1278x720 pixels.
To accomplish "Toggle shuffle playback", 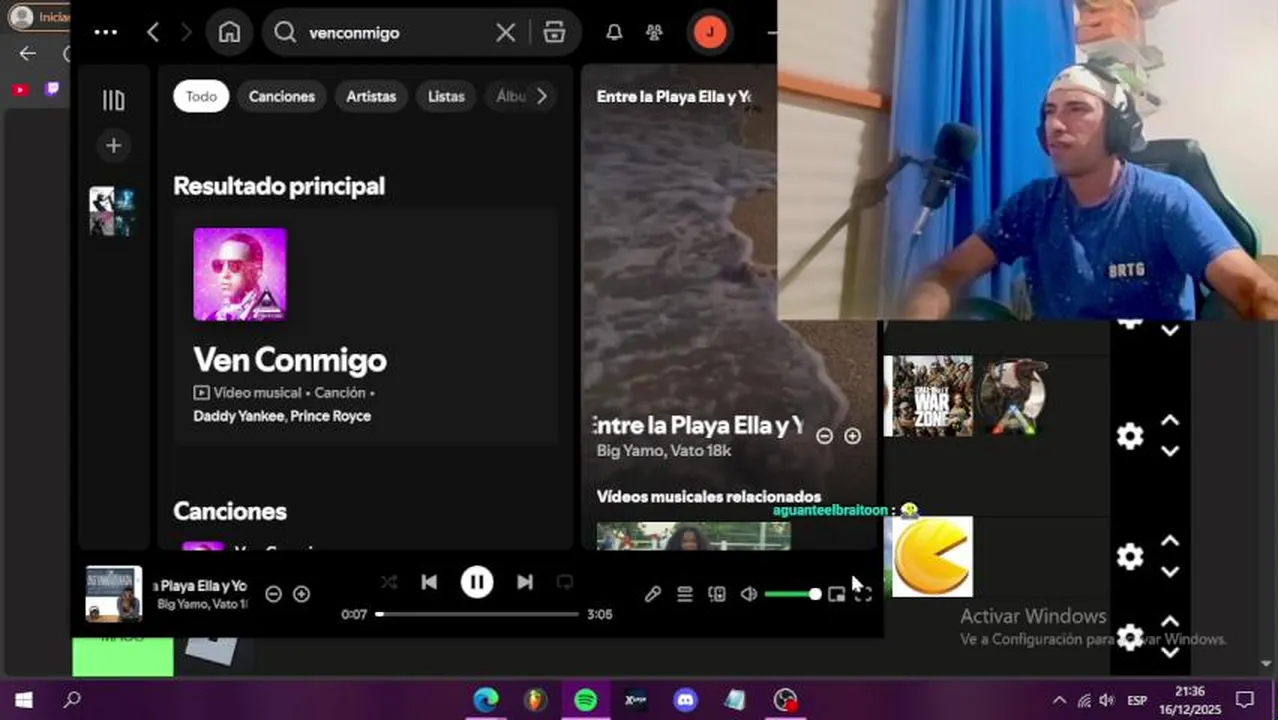I will [x=389, y=582].
